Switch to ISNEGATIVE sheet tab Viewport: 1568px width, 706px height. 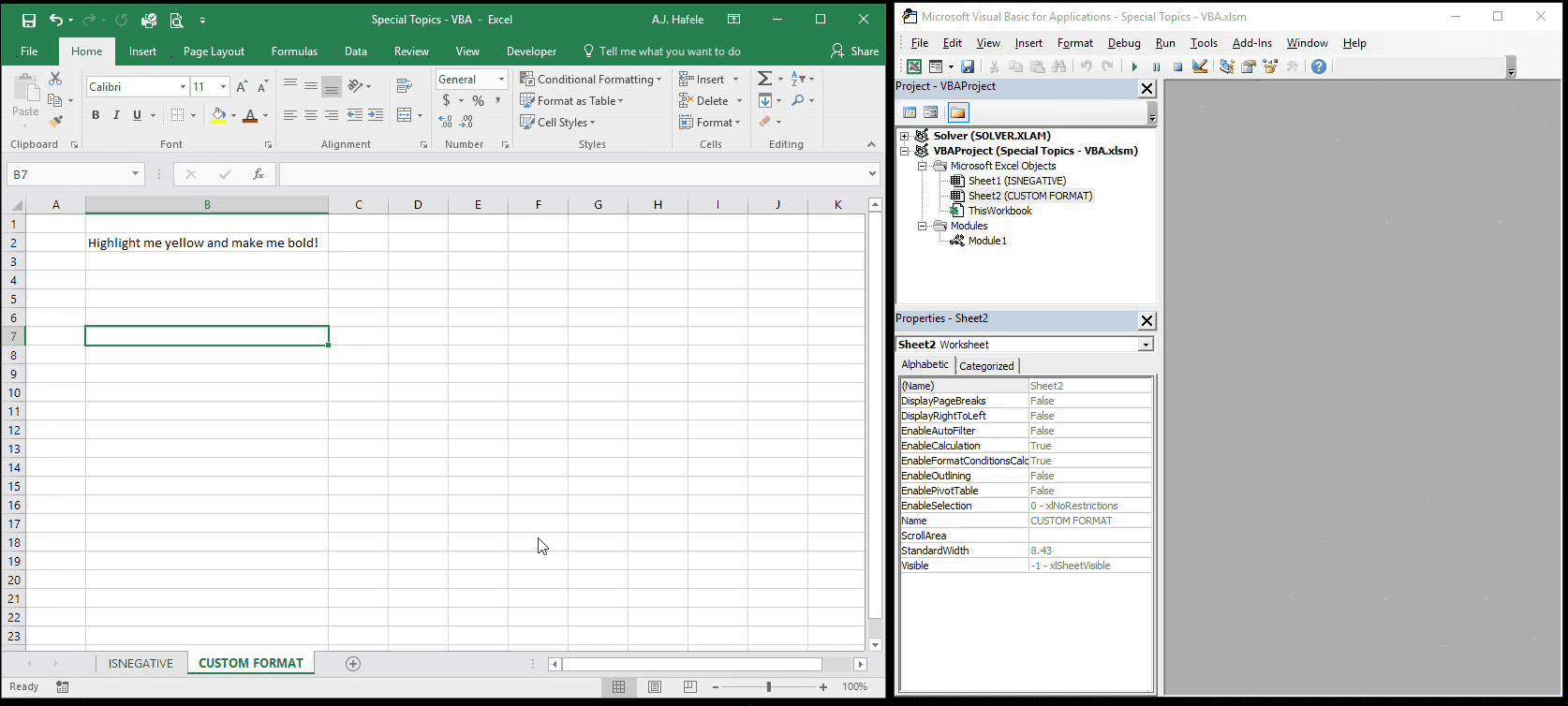click(x=141, y=663)
